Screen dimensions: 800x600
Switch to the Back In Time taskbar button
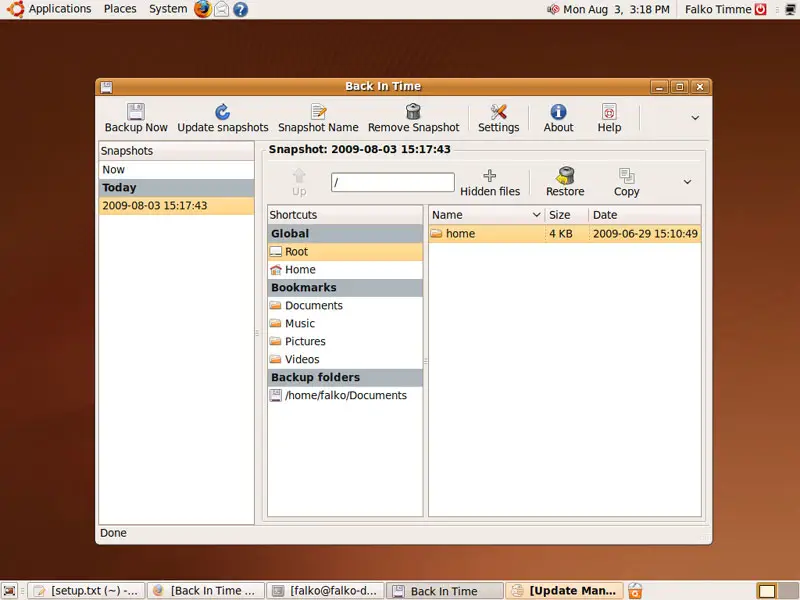tap(445, 591)
